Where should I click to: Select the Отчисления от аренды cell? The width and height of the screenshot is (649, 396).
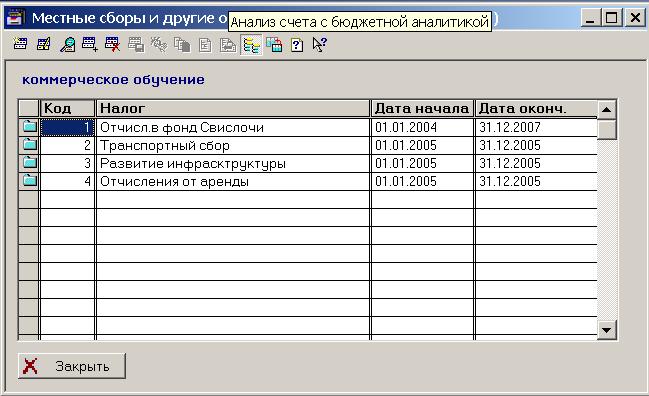tap(233, 182)
